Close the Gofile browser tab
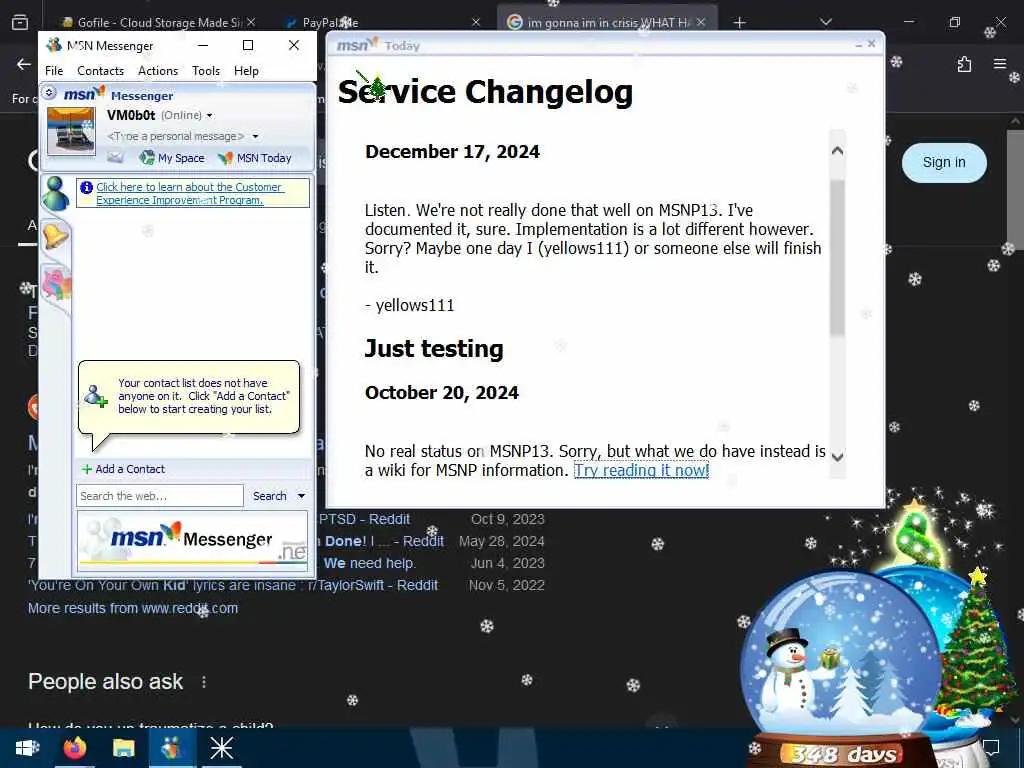Viewport: 1024px width, 768px height. [x=251, y=22]
